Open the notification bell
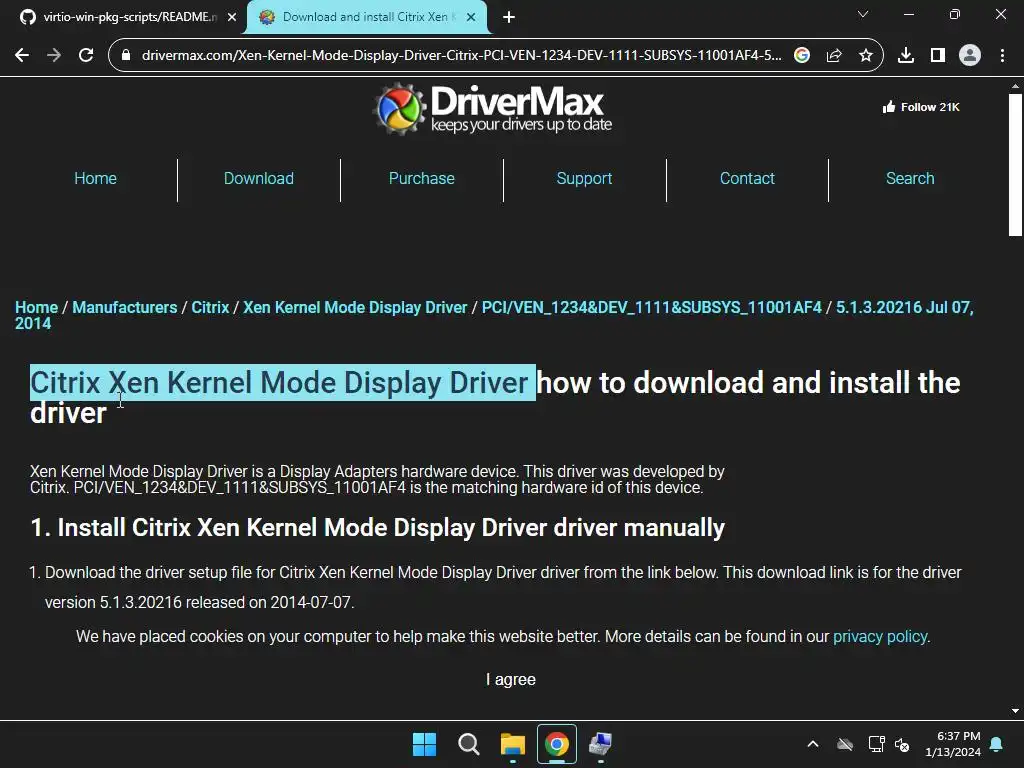Screen dimensions: 1024x768 (x=997, y=744)
